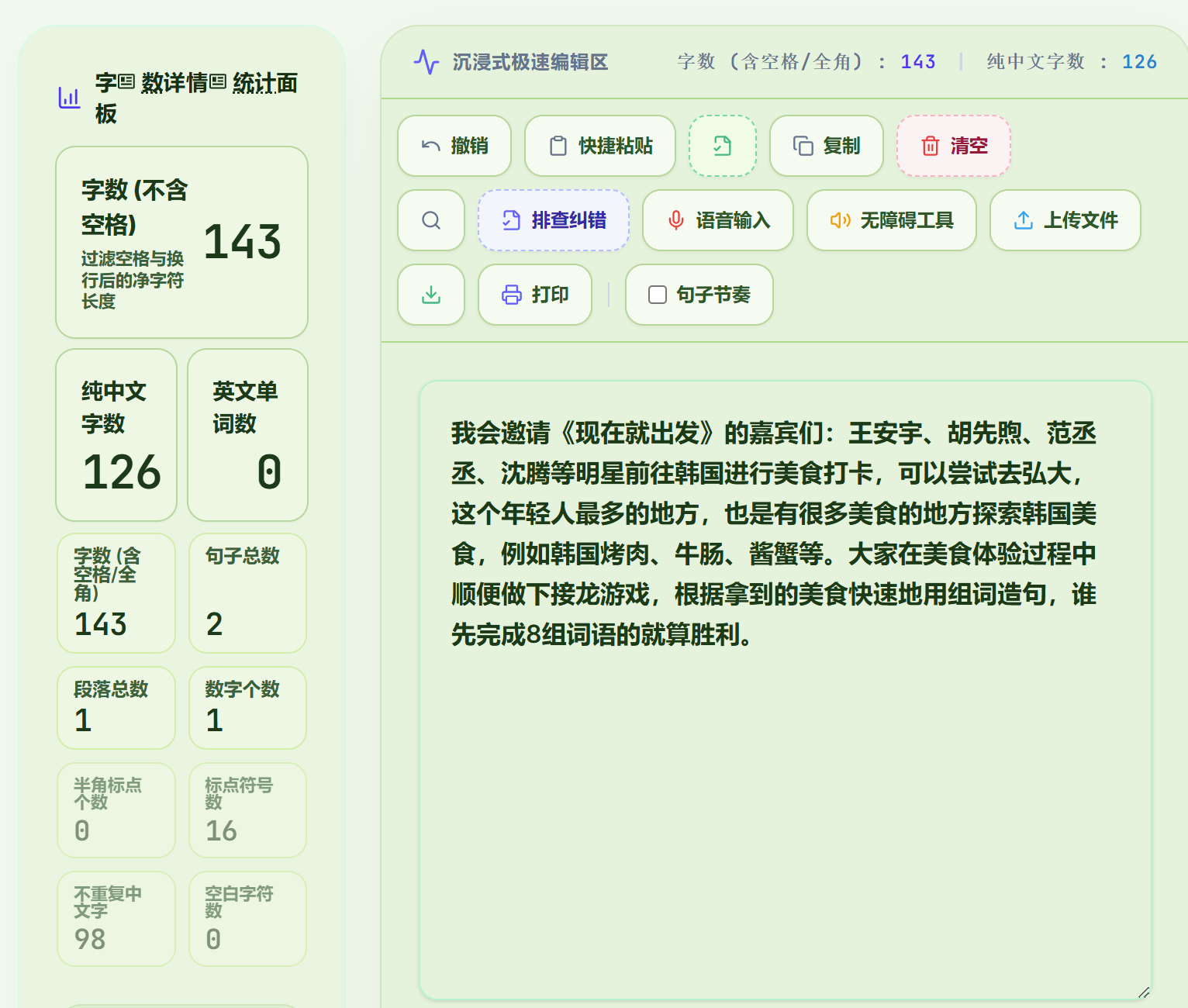Click the 纯中文字数 126 card
This screenshot has width=1188, height=1008.
click(116, 435)
